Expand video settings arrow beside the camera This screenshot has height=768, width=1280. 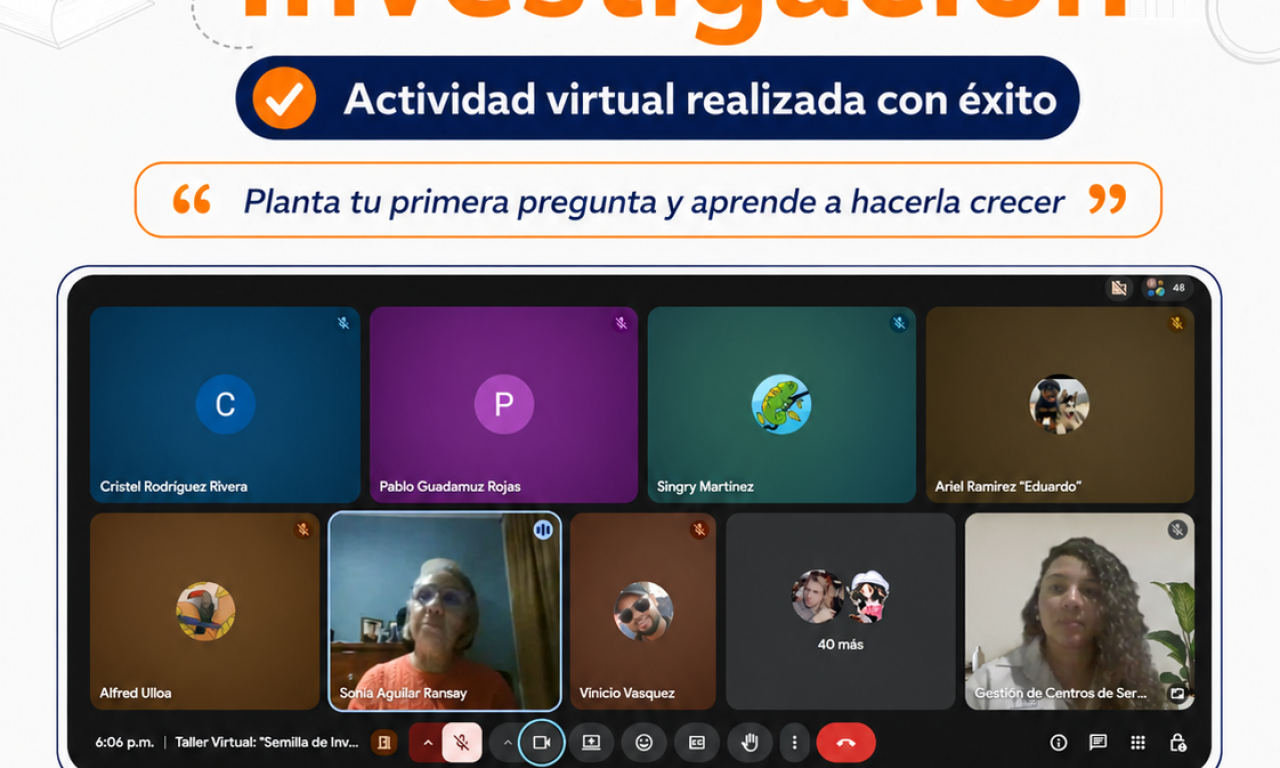pos(507,743)
